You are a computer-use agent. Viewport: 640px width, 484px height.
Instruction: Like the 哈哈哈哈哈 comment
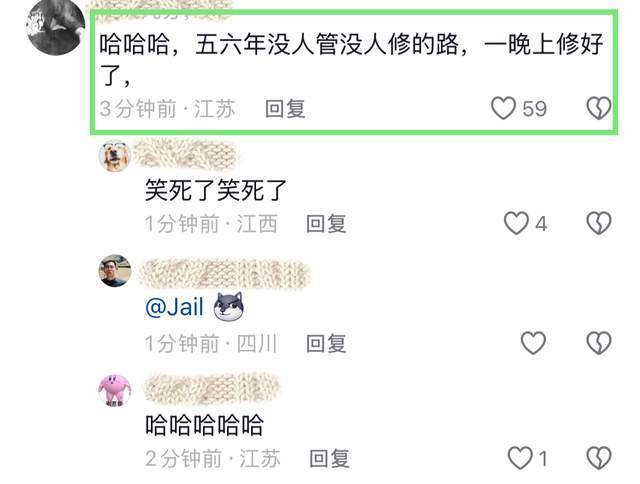tap(520, 457)
